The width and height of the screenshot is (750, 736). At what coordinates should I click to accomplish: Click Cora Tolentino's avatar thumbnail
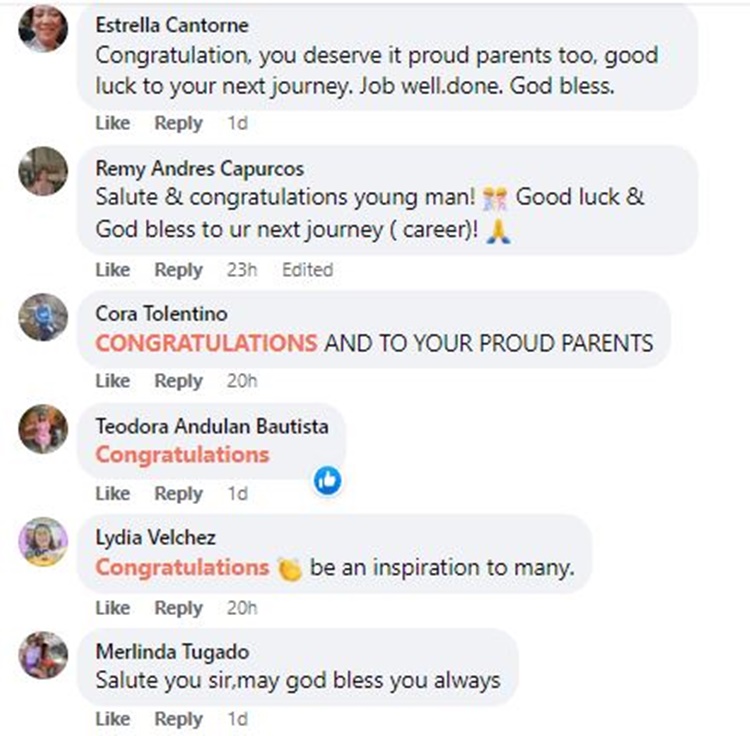coord(43,318)
